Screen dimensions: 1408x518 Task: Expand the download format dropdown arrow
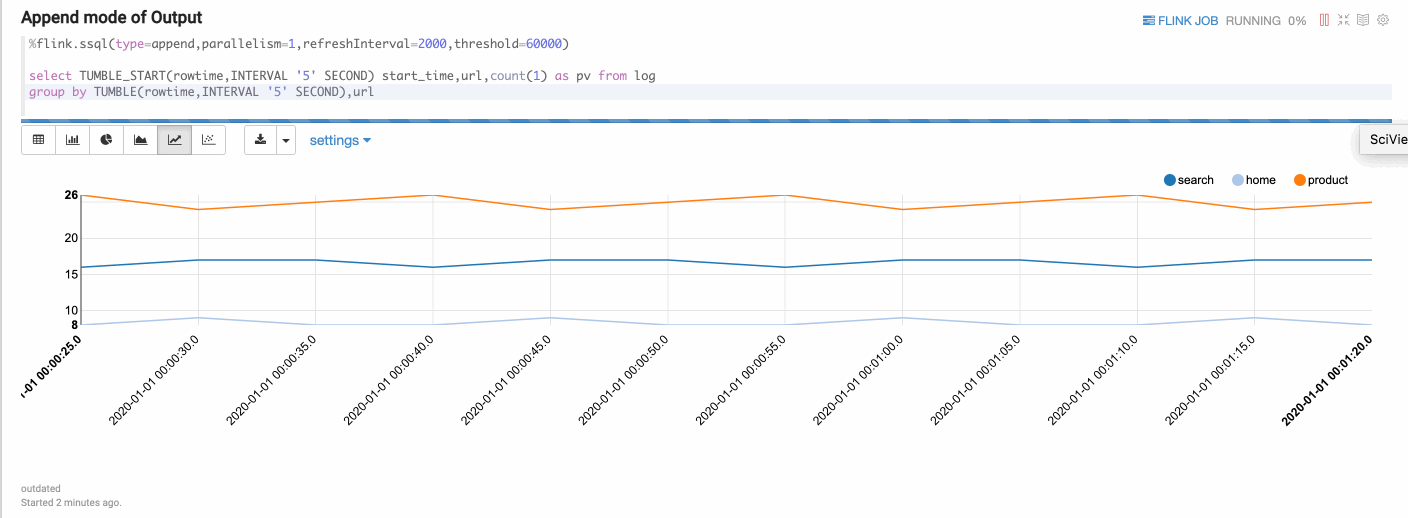pos(286,140)
